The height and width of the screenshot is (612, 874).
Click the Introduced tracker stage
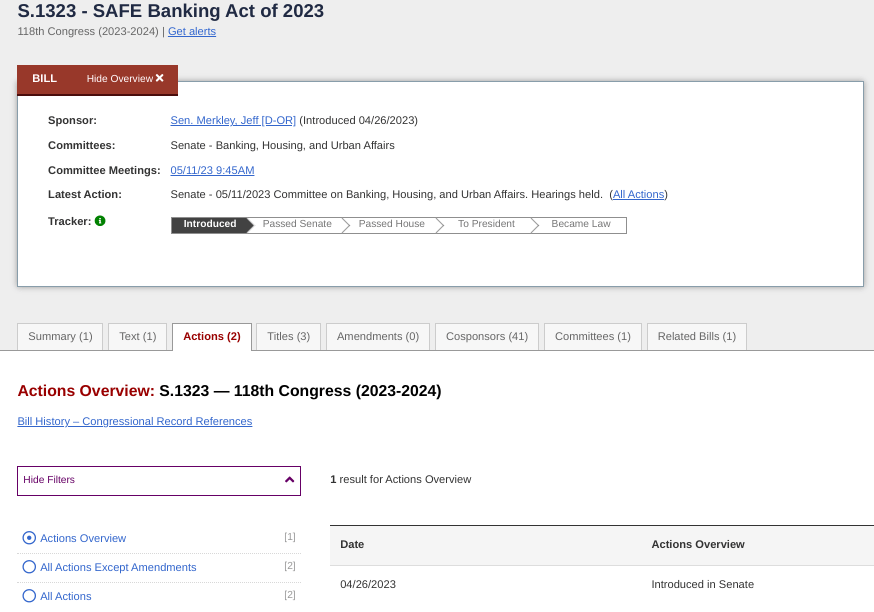tap(210, 224)
